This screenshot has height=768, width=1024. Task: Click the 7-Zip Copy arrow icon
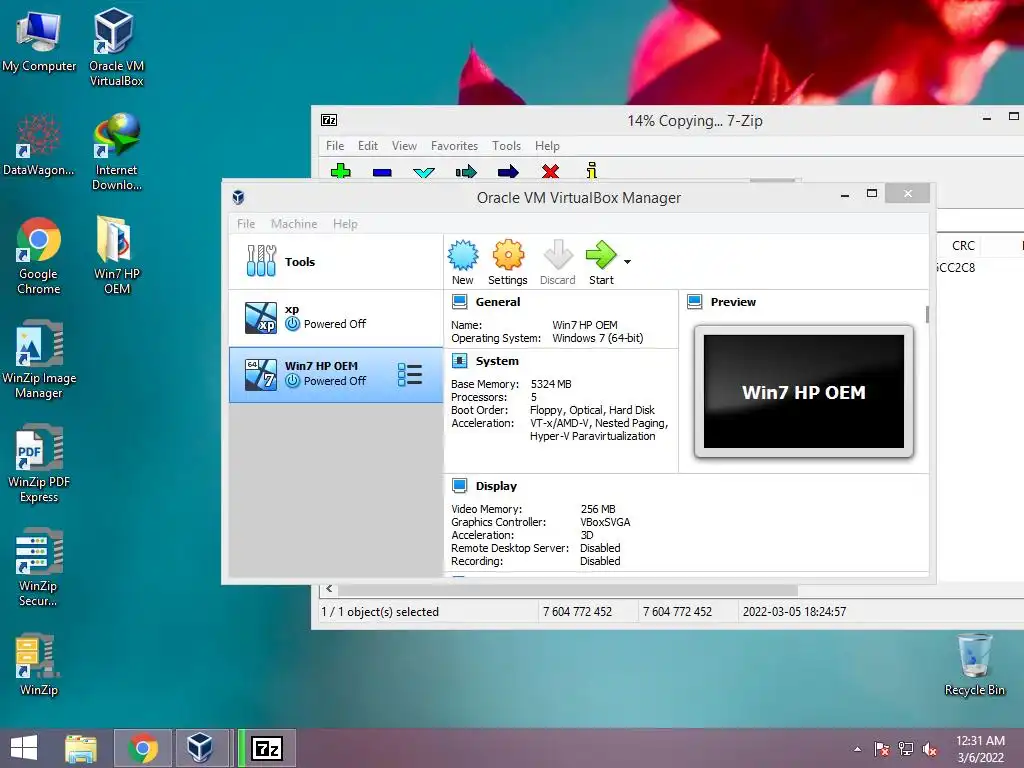point(466,172)
